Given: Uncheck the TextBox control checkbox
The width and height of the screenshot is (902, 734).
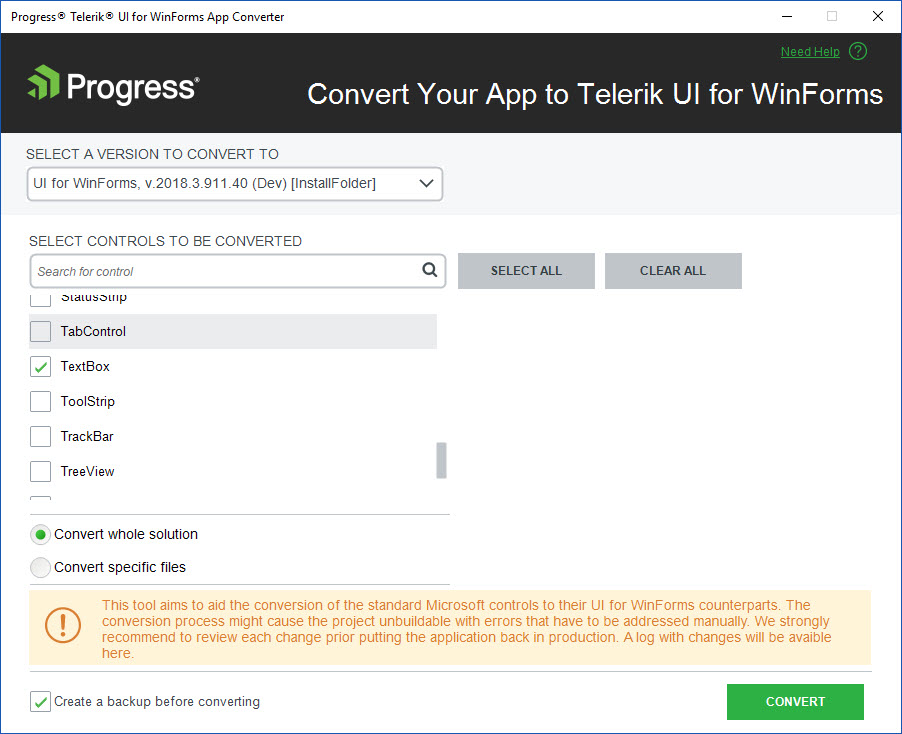Looking at the screenshot, I should point(41,367).
